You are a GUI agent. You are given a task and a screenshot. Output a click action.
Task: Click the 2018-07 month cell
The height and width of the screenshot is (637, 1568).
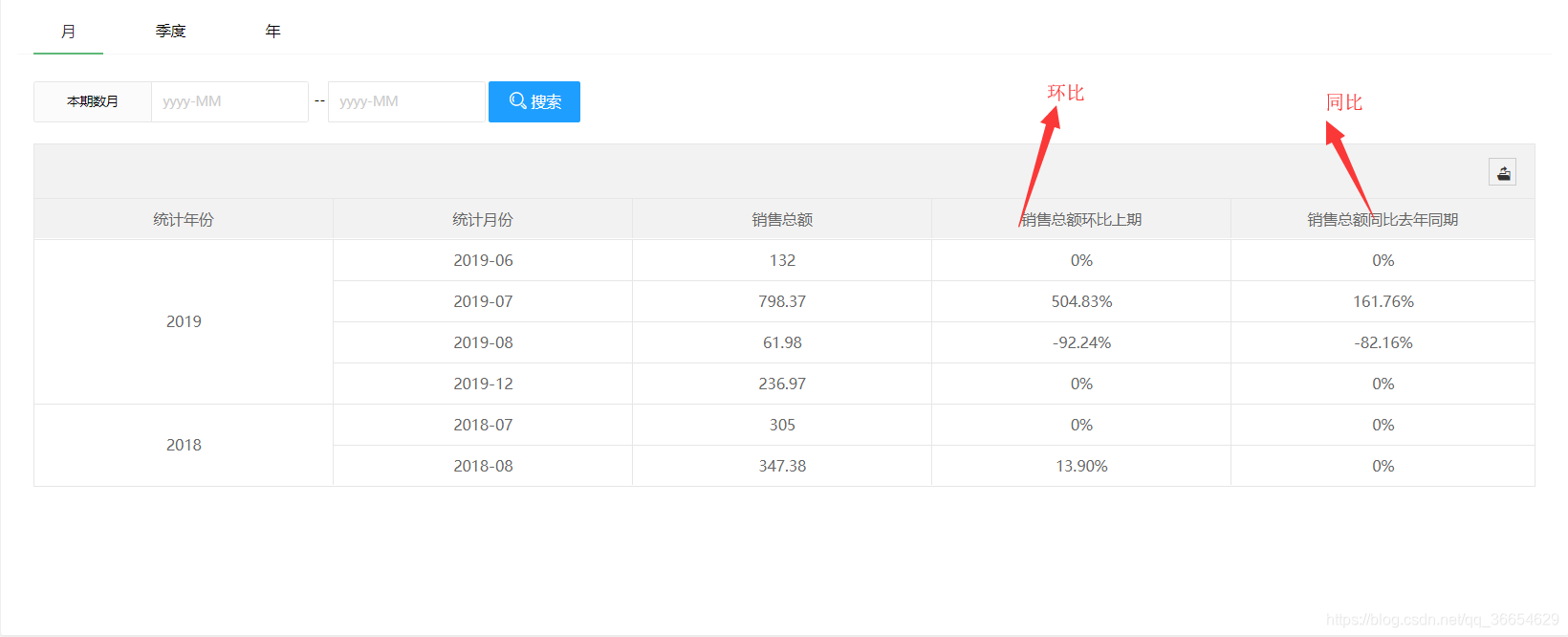coord(483,425)
